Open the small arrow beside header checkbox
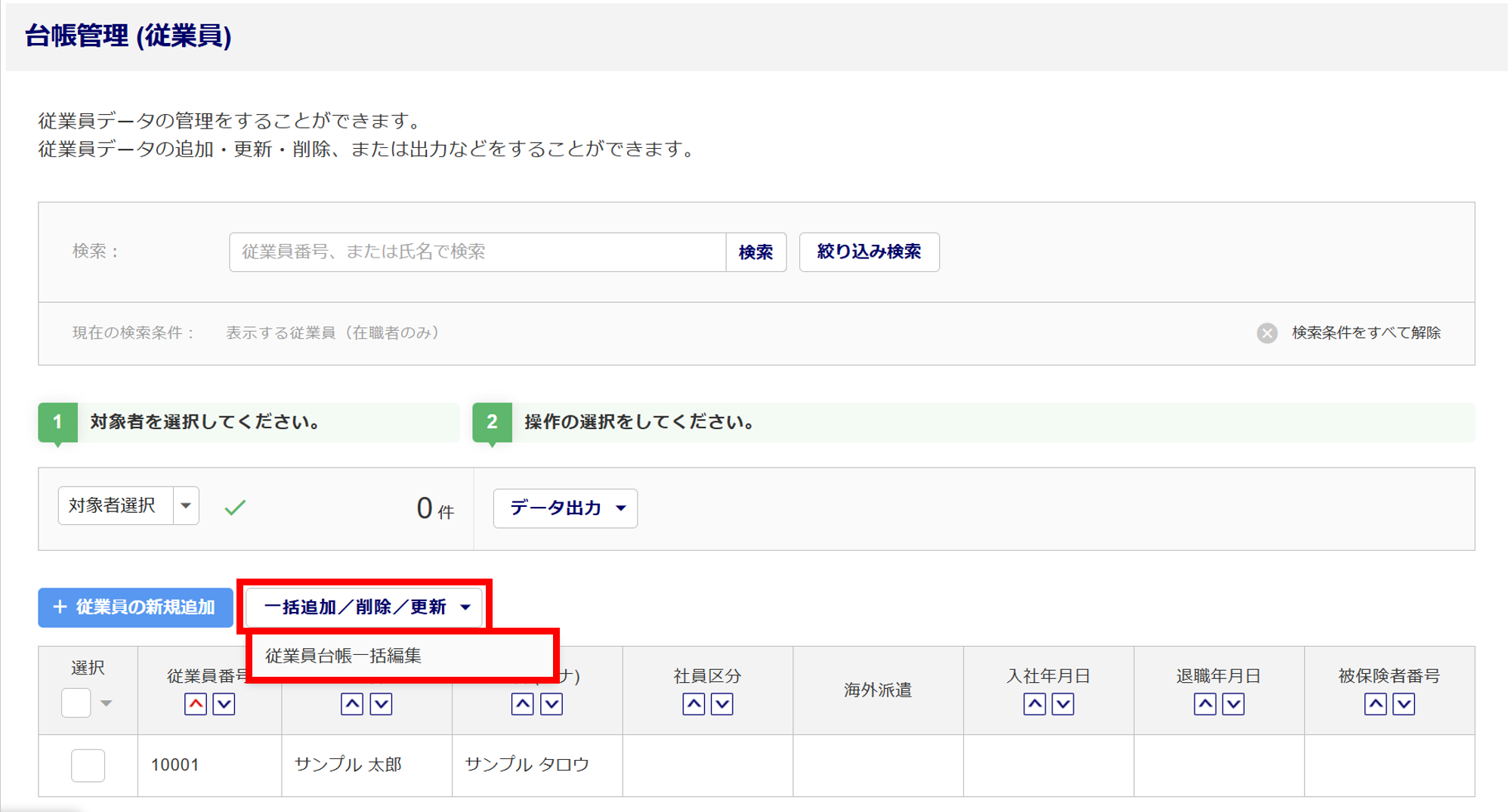1511x812 pixels. pyautogui.click(x=107, y=703)
